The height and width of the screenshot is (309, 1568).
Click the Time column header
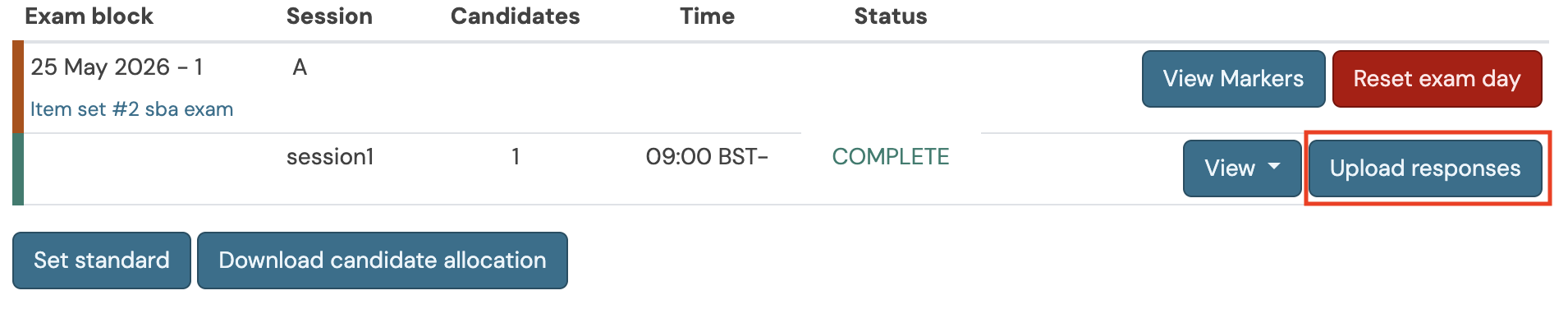(707, 16)
